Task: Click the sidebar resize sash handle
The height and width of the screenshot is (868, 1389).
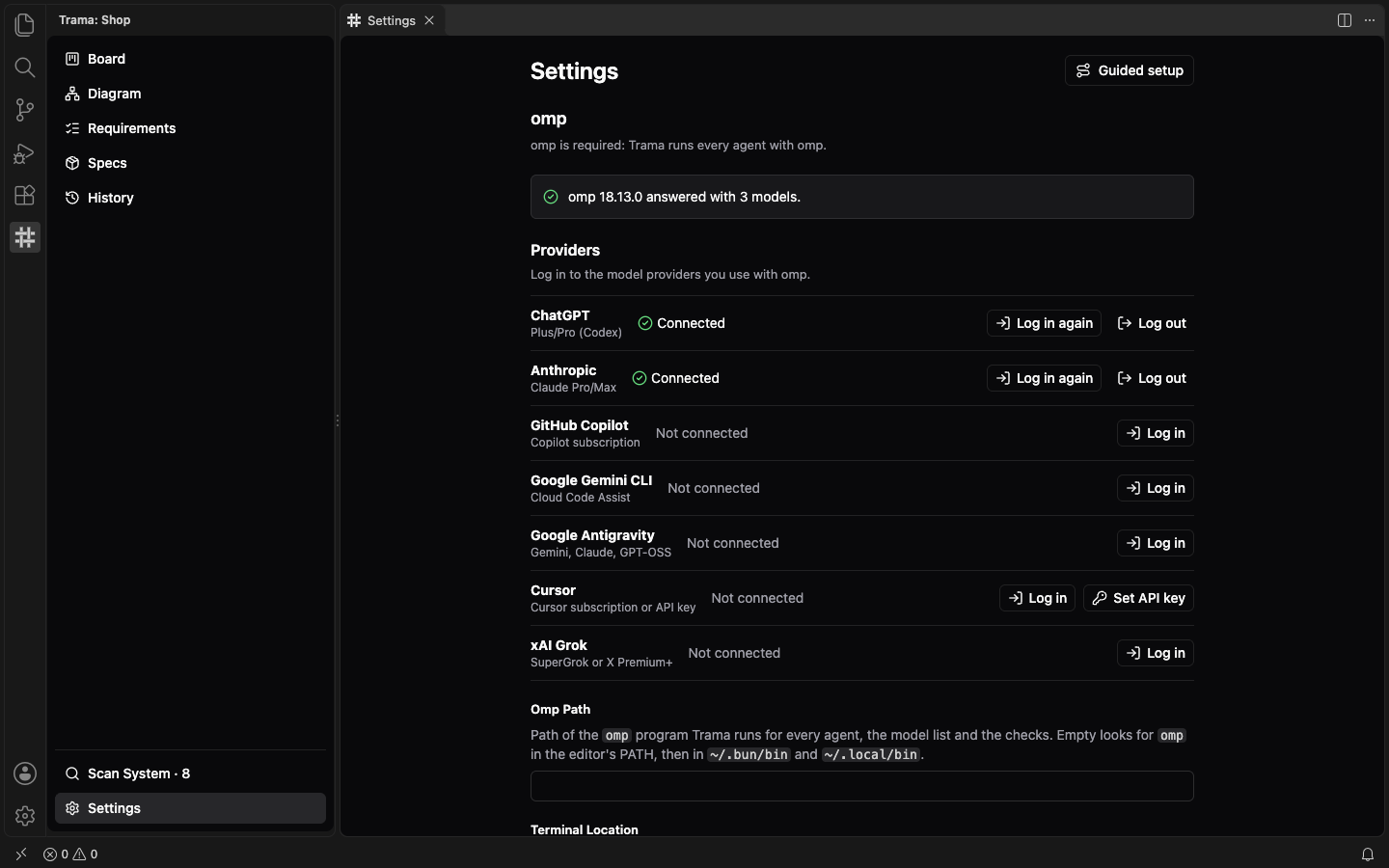Action: pos(337,420)
